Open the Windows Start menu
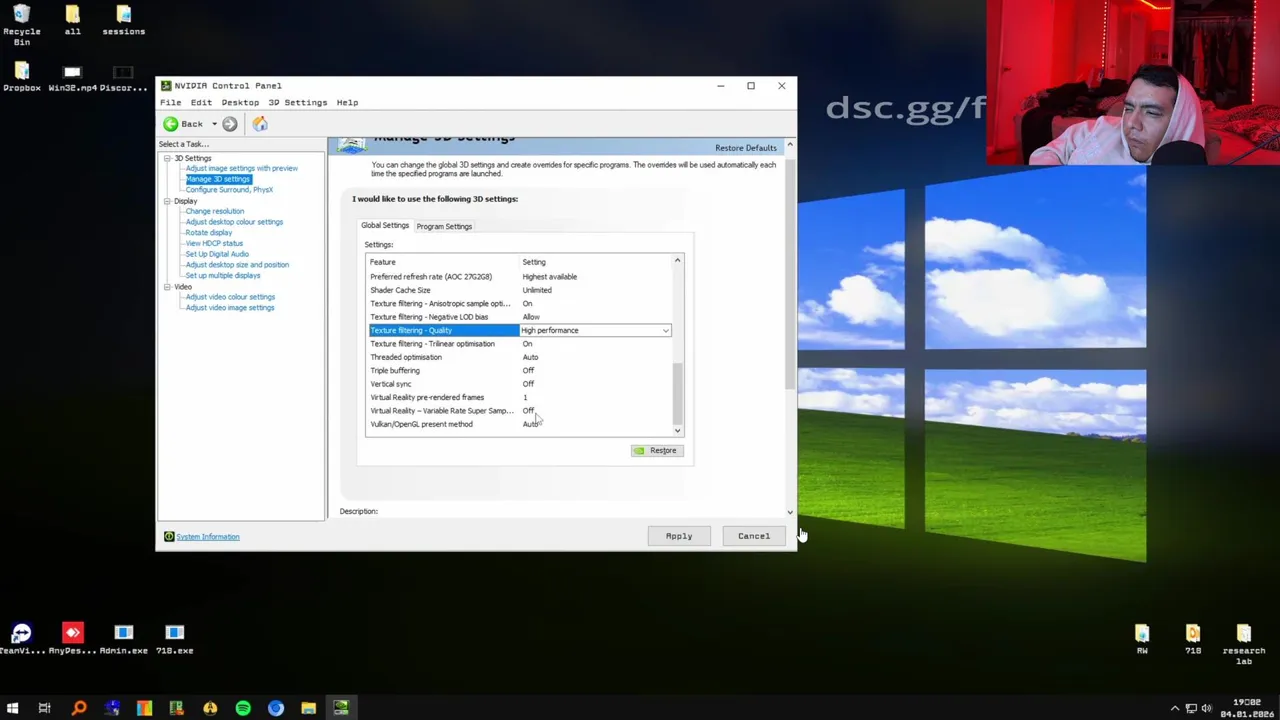This screenshot has height=720, width=1280. click(x=13, y=708)
